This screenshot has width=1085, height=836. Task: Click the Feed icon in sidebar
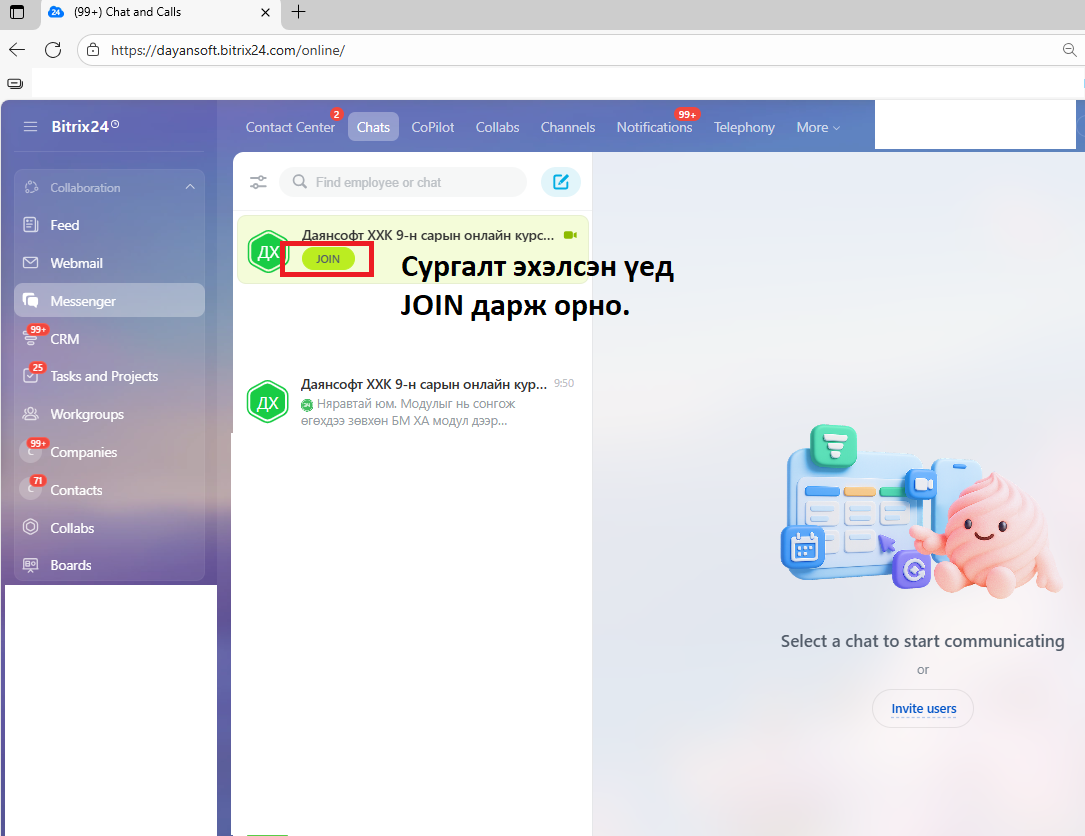pyautogui.click(x=30, y=225)
